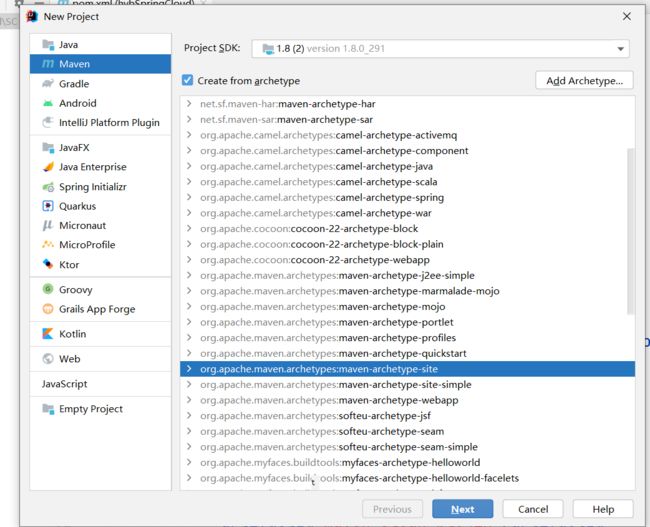Click the IntelliJ logo in the title bar
Viewport: 650px width, 527px height.
[32, 17]
